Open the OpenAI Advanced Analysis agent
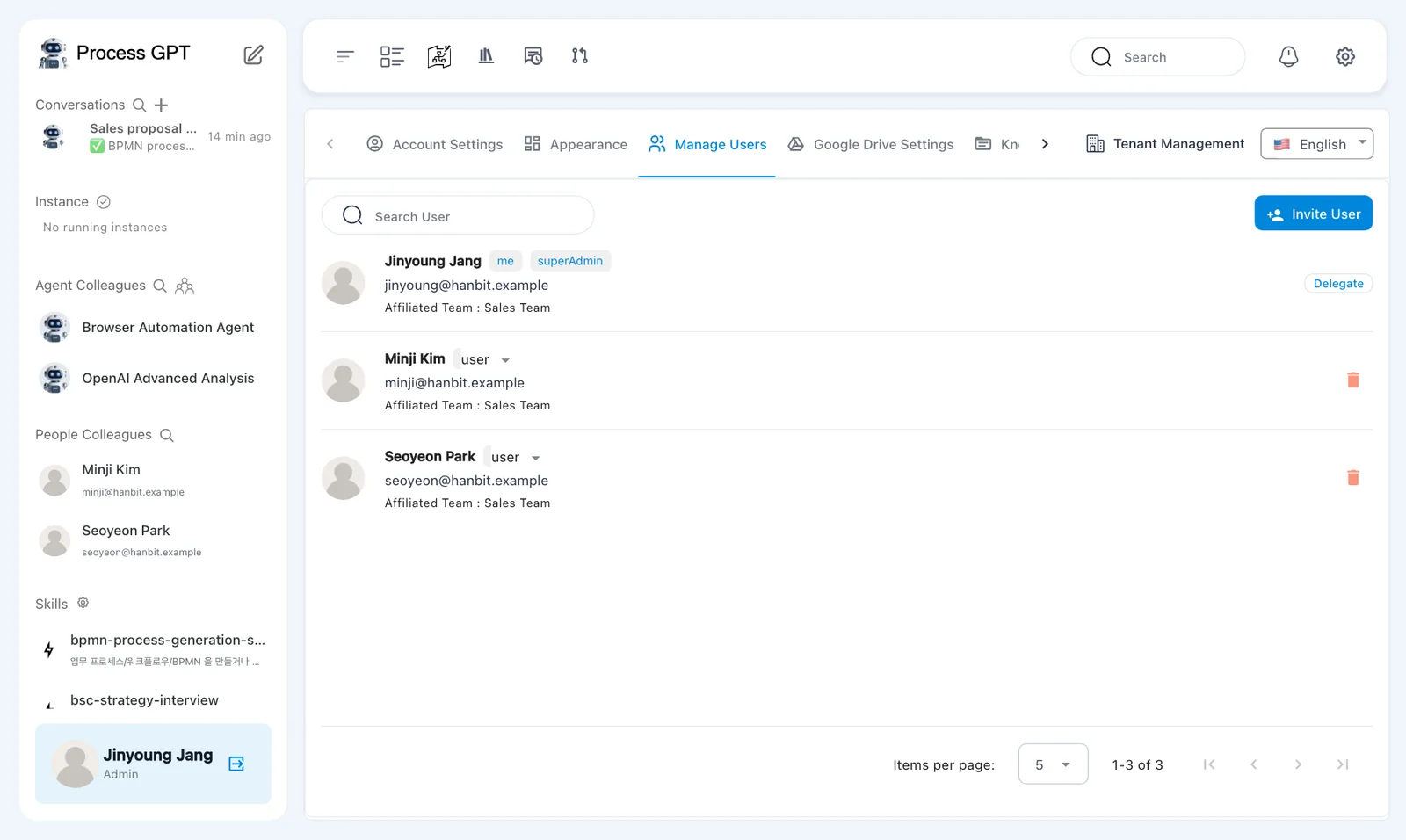1406x840 pixels. (154, 379)
